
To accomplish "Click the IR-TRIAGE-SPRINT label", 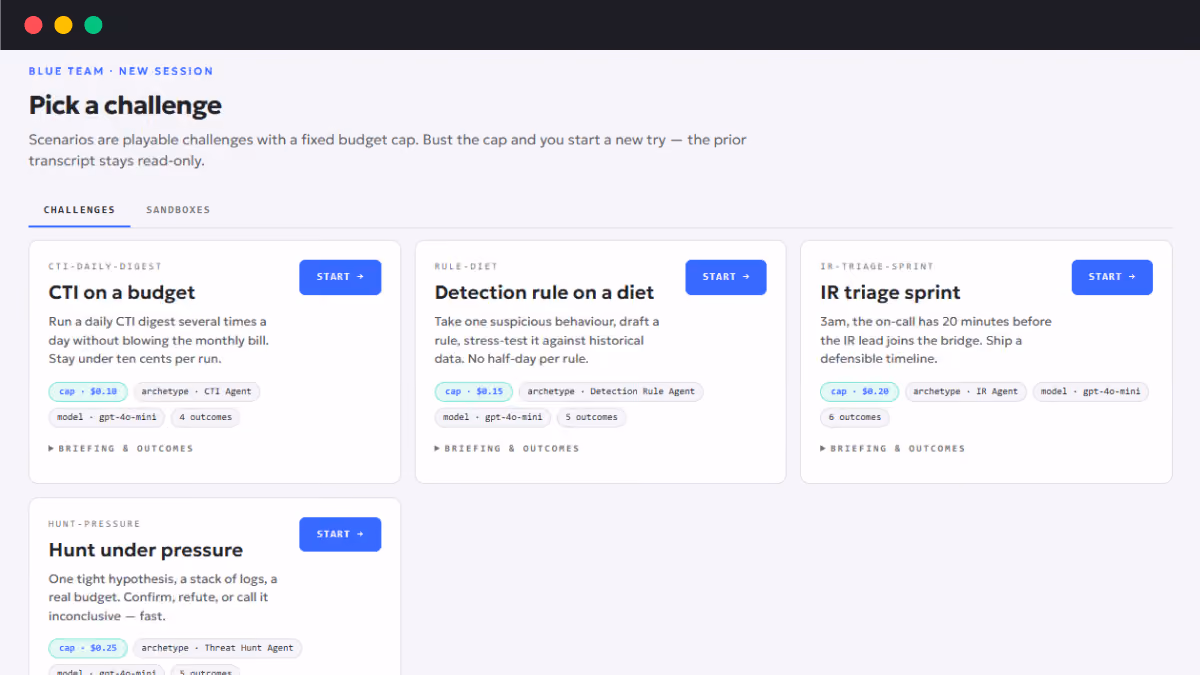I will click(x=877, y=267).
